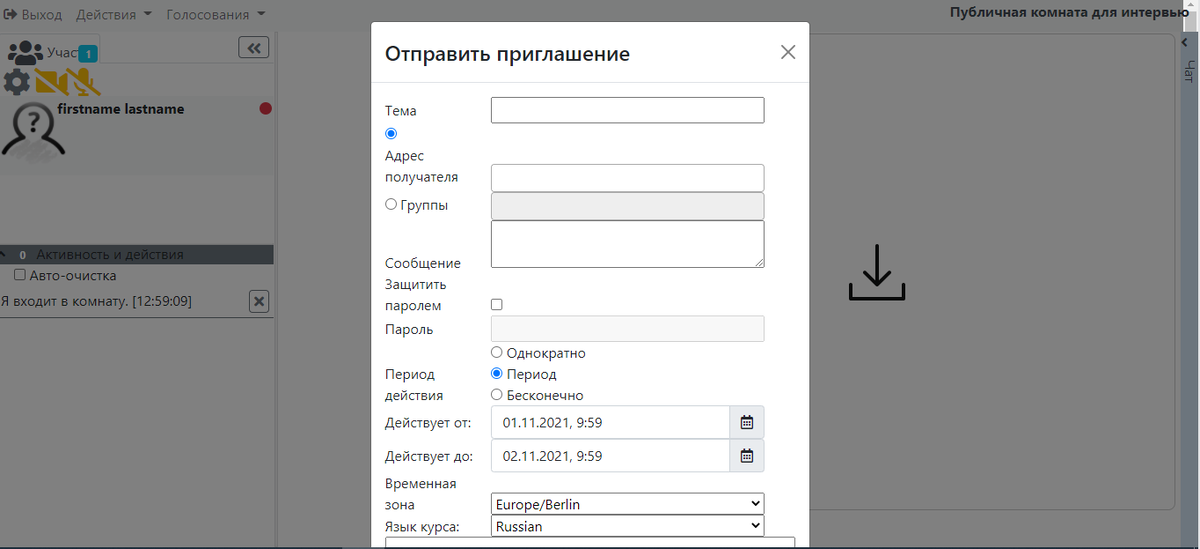Click the firstname lastname user name
The image size is (1200, 549).
point(121,109)
